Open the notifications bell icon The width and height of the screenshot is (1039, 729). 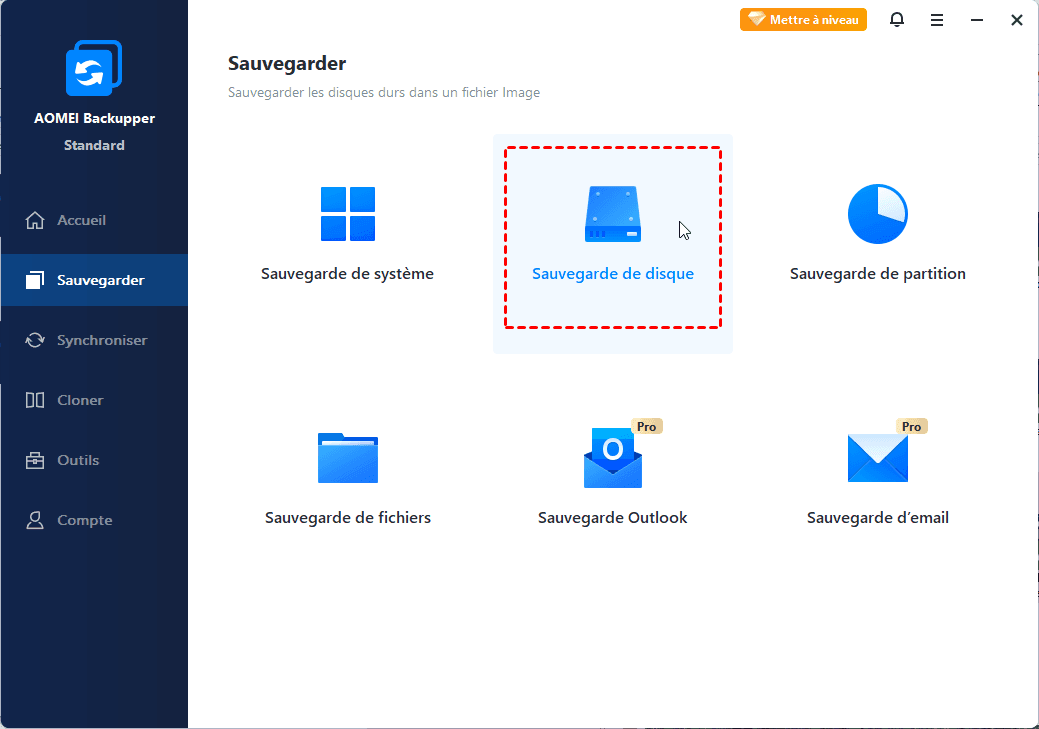[897, 20]
